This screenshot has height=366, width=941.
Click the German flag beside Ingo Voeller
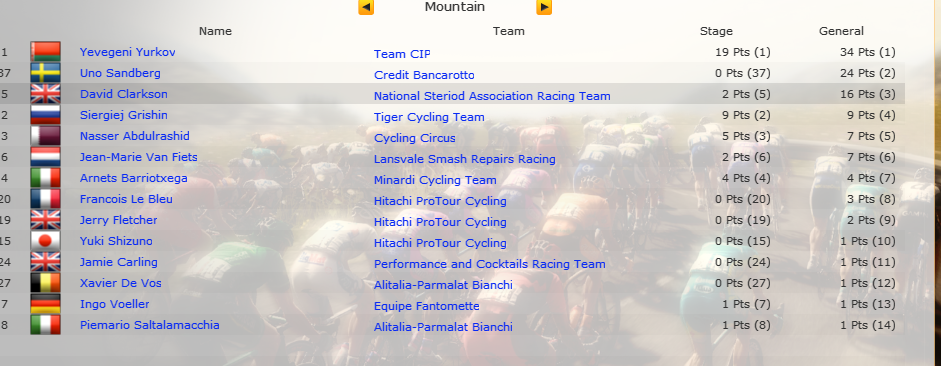[x=46, y=304]
